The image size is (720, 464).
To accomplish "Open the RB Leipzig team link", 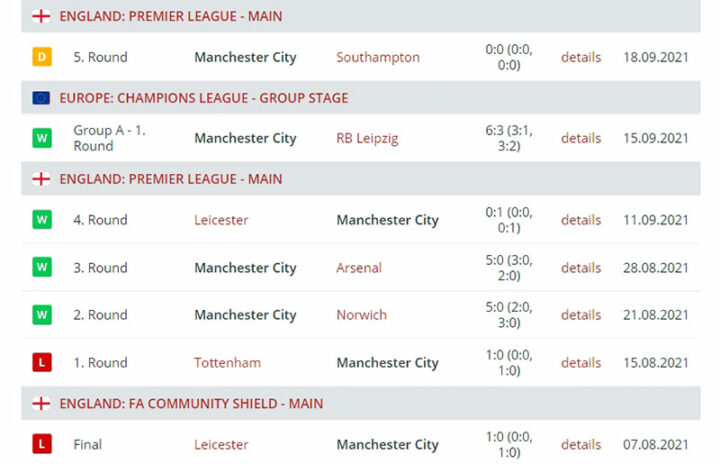I will point(367,138).
